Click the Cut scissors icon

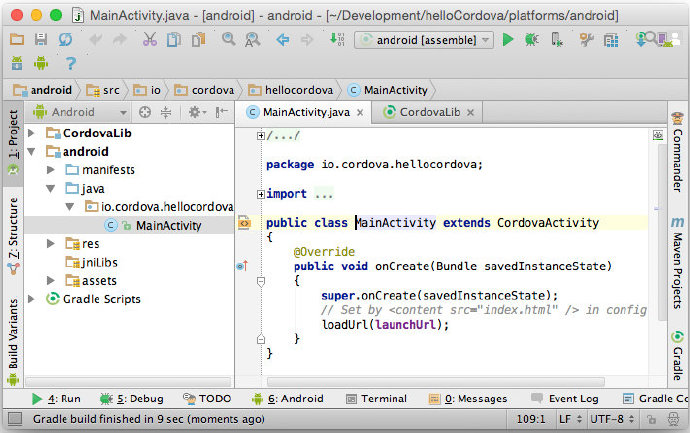coord(150,39)
